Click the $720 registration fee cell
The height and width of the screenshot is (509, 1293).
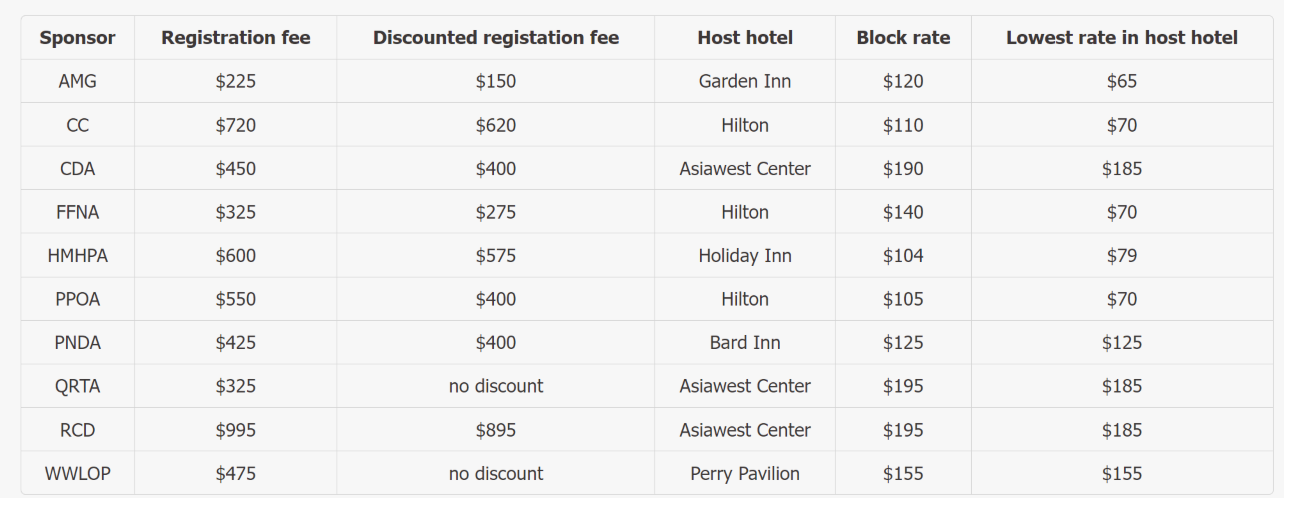(236, 125)
